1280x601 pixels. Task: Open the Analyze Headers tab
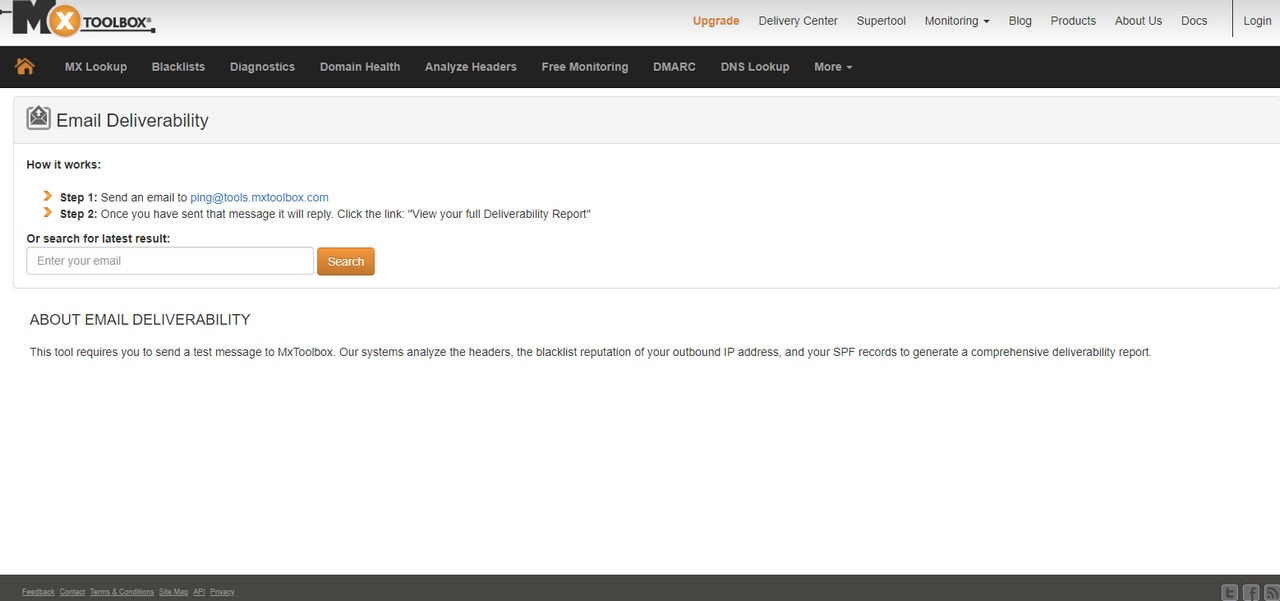(x=471, y=67)
